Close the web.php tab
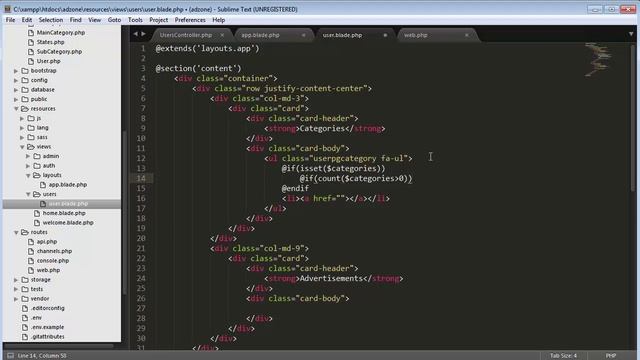This screenshot has height=360, width=640. point(467,35)
